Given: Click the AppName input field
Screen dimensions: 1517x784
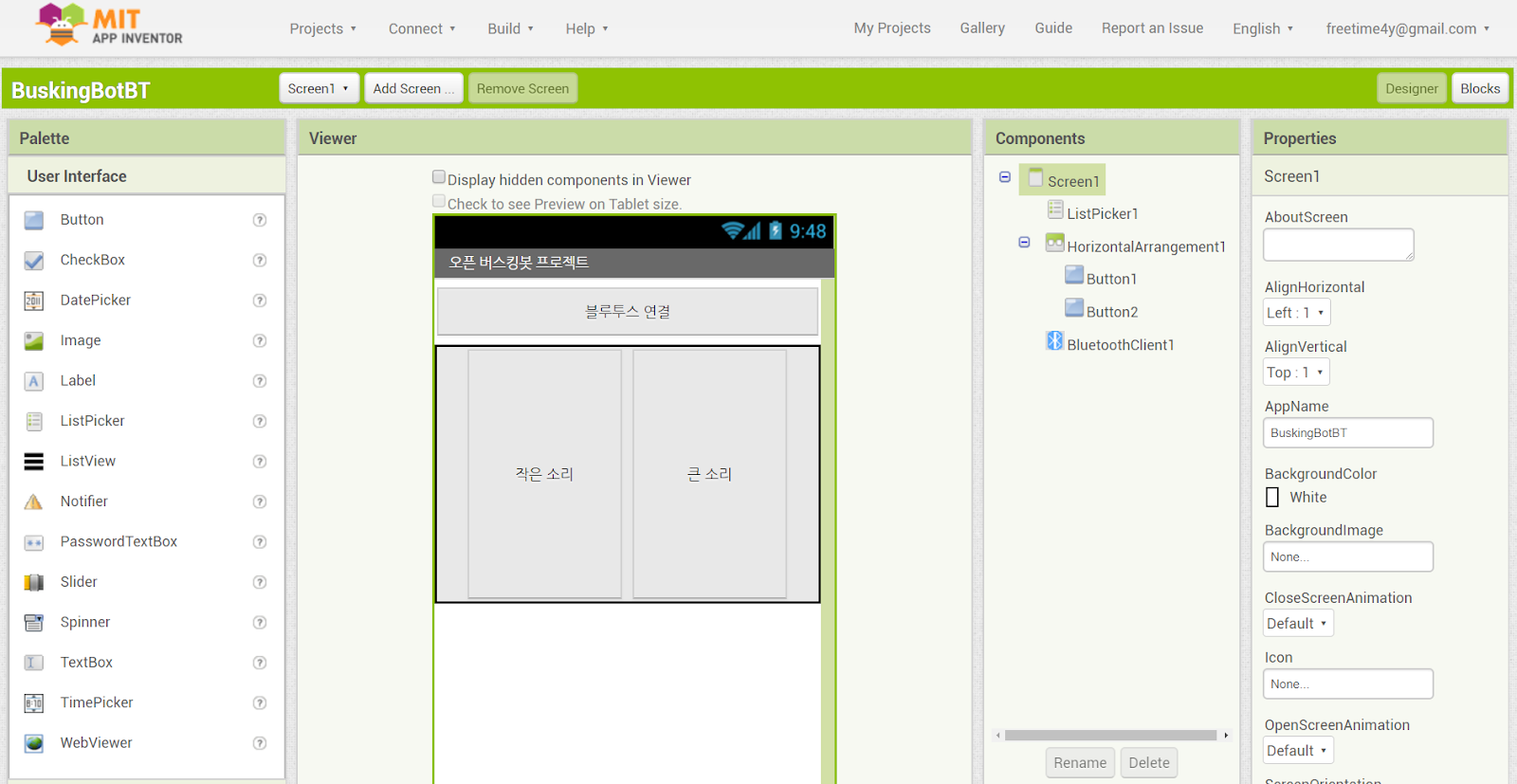Looking at the screenshot, I should coord(1348,432).
